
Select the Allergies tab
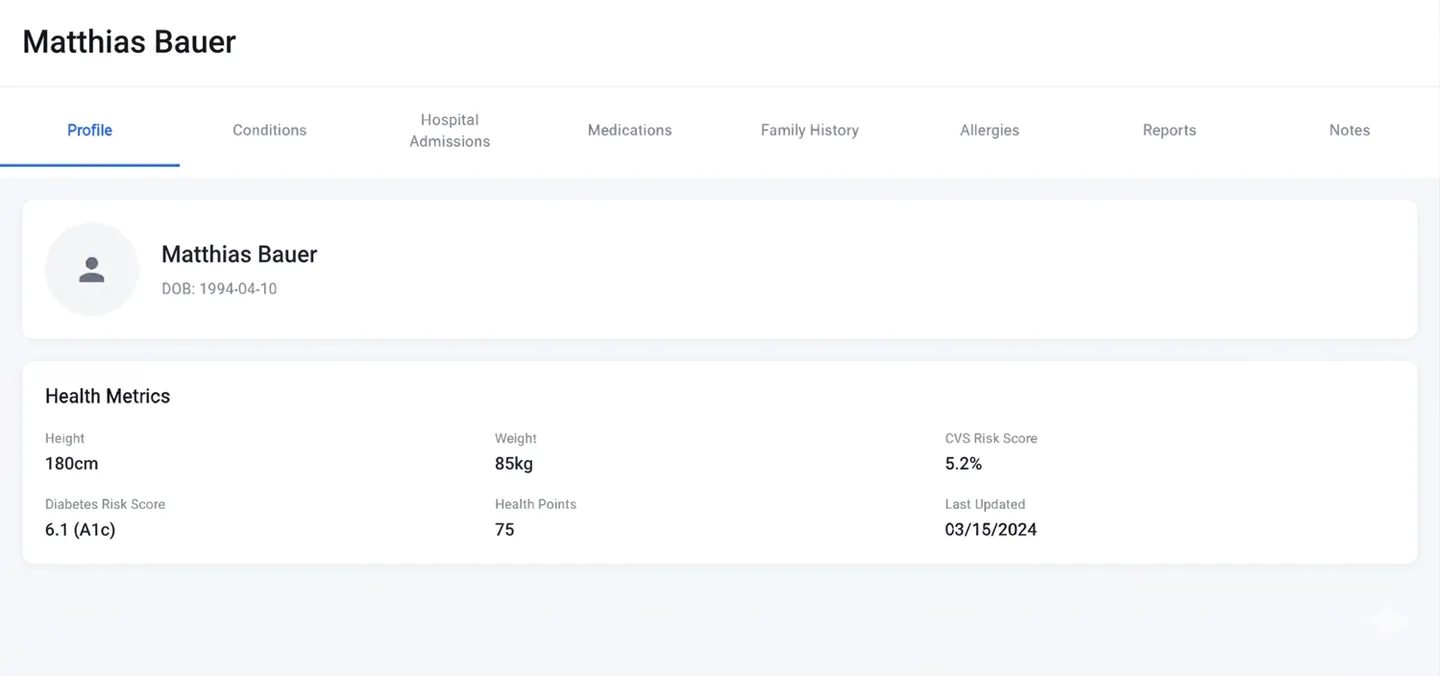pos(990,130)
